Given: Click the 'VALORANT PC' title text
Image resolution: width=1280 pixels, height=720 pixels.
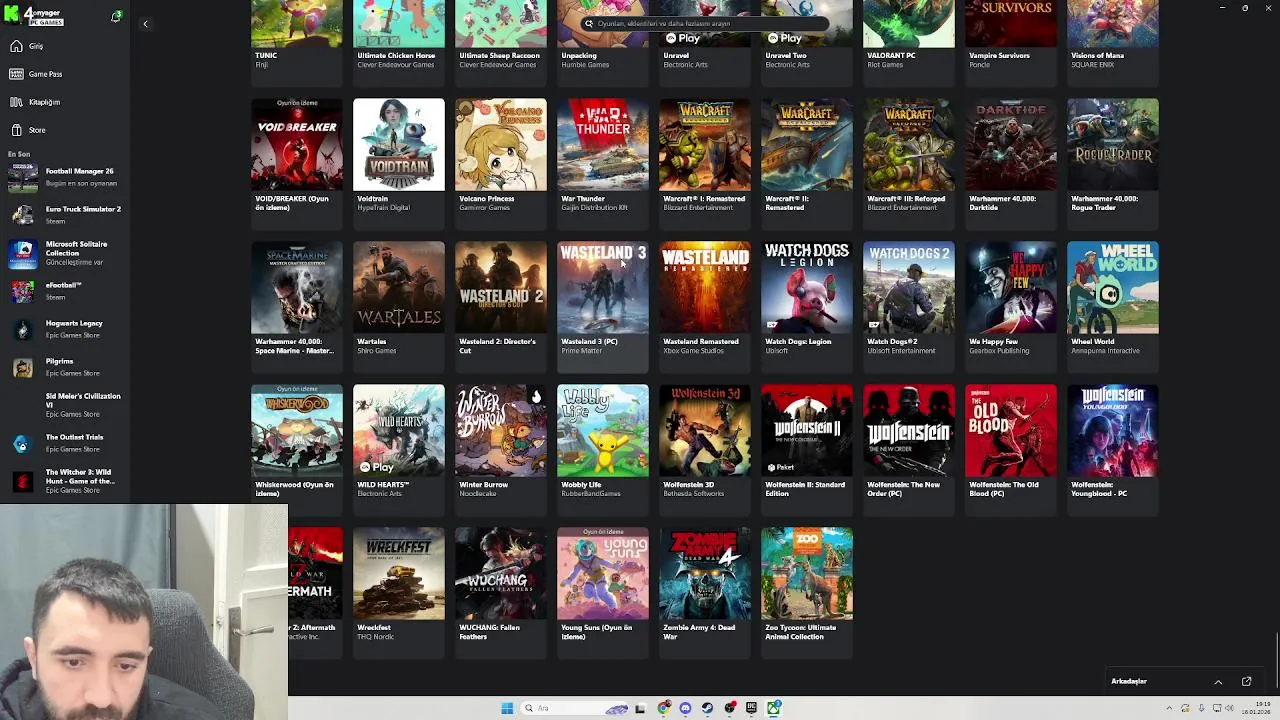Looking at the screenshot, I should pyautogui.click(x=891, y=56).
